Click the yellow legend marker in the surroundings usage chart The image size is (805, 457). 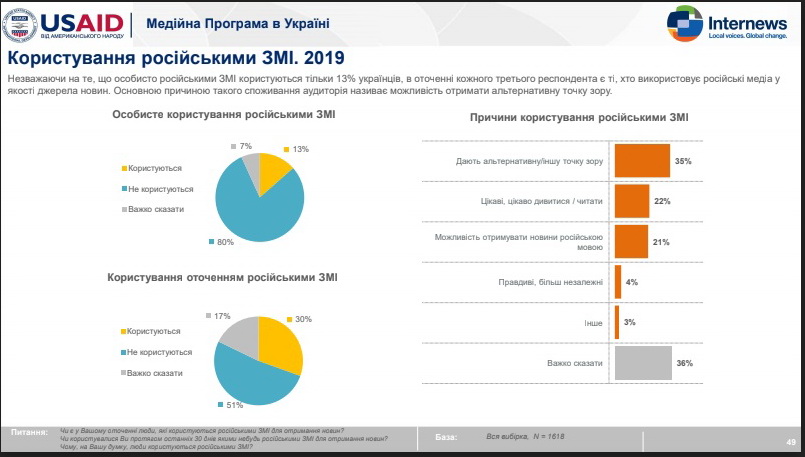pyautogui.click(x=123, y=331)
